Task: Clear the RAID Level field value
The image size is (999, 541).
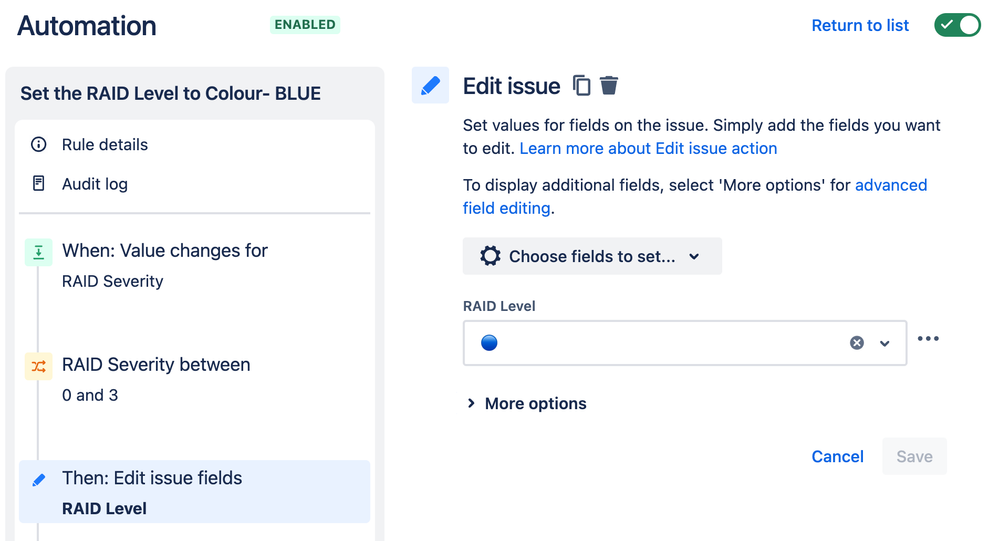Action: click(x=857, y=343)
